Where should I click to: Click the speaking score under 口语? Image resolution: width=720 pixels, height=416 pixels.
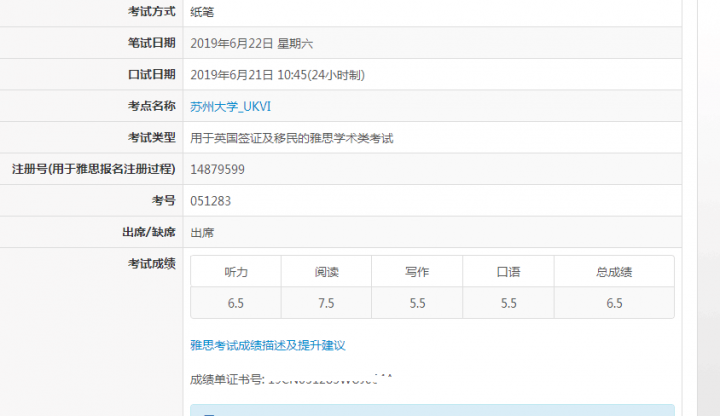tap(508, 303)
